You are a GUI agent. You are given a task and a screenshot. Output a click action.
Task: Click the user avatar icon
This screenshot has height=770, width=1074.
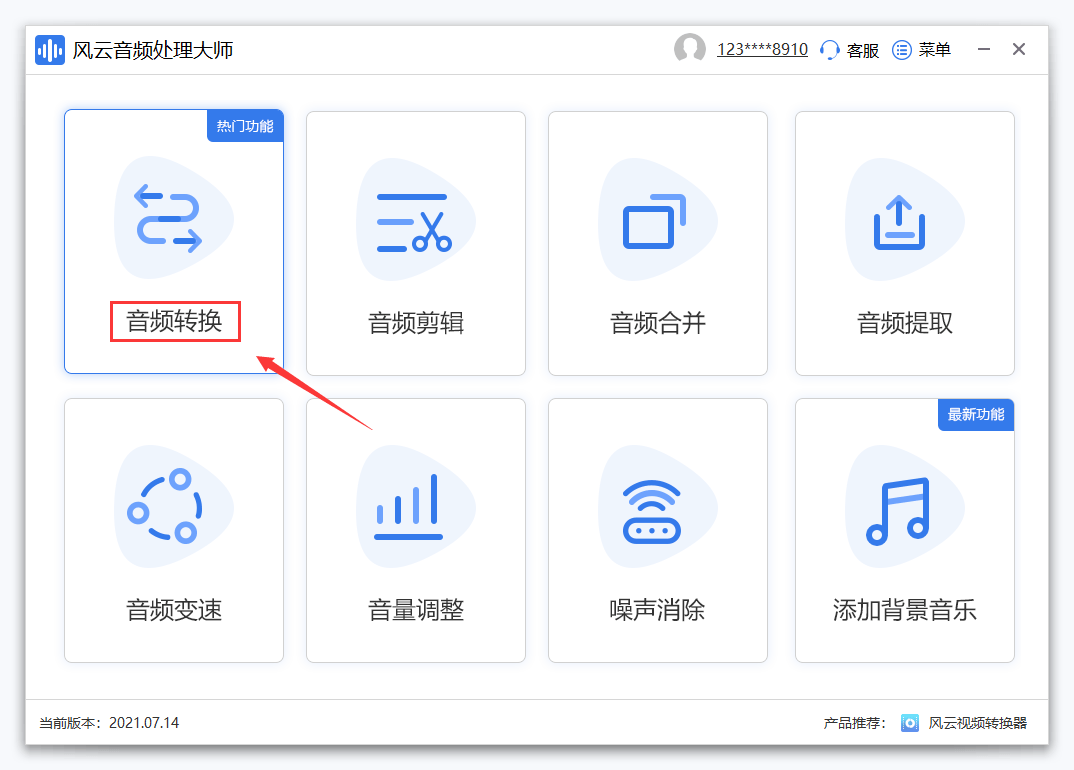coord(690,48)
